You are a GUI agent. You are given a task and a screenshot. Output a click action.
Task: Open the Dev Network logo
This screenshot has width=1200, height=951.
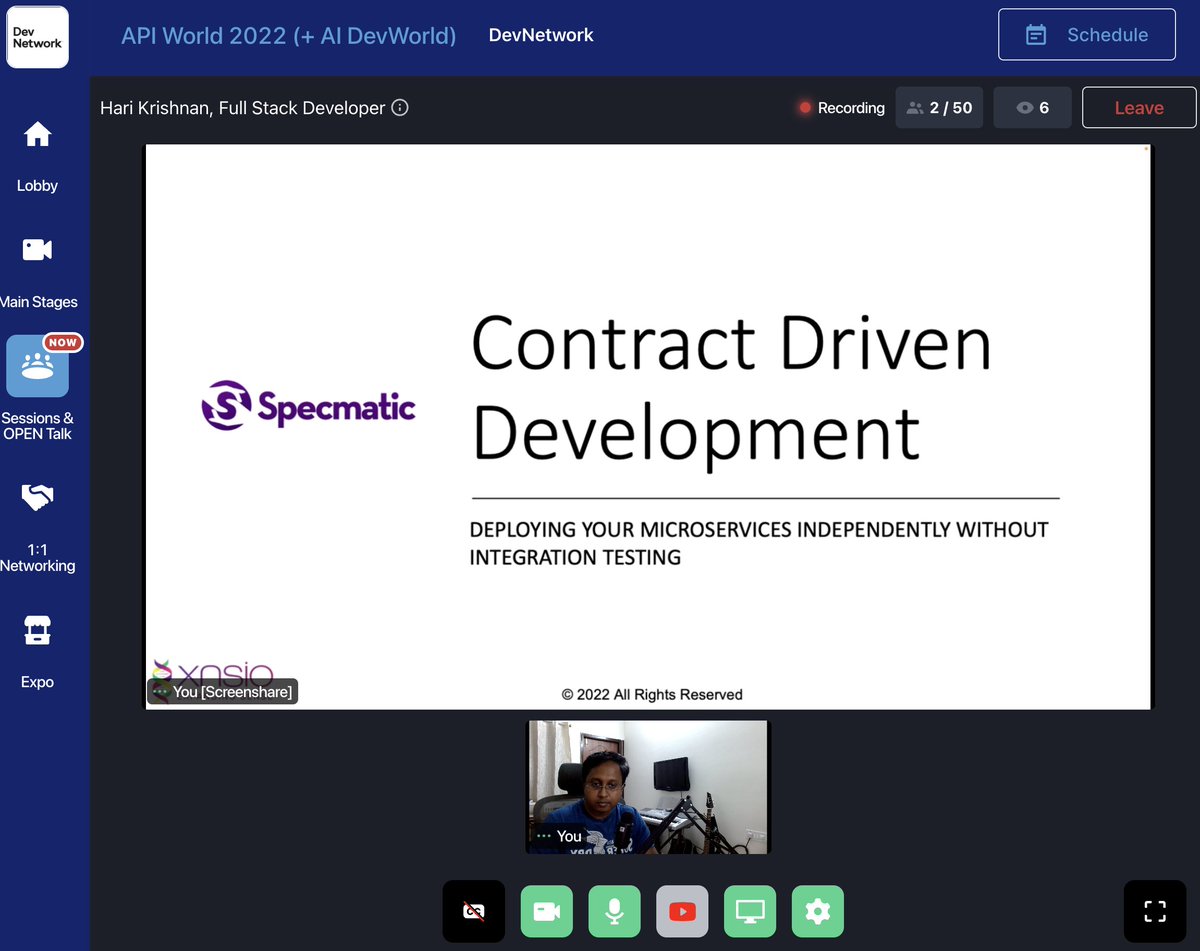tap(38, 37)
